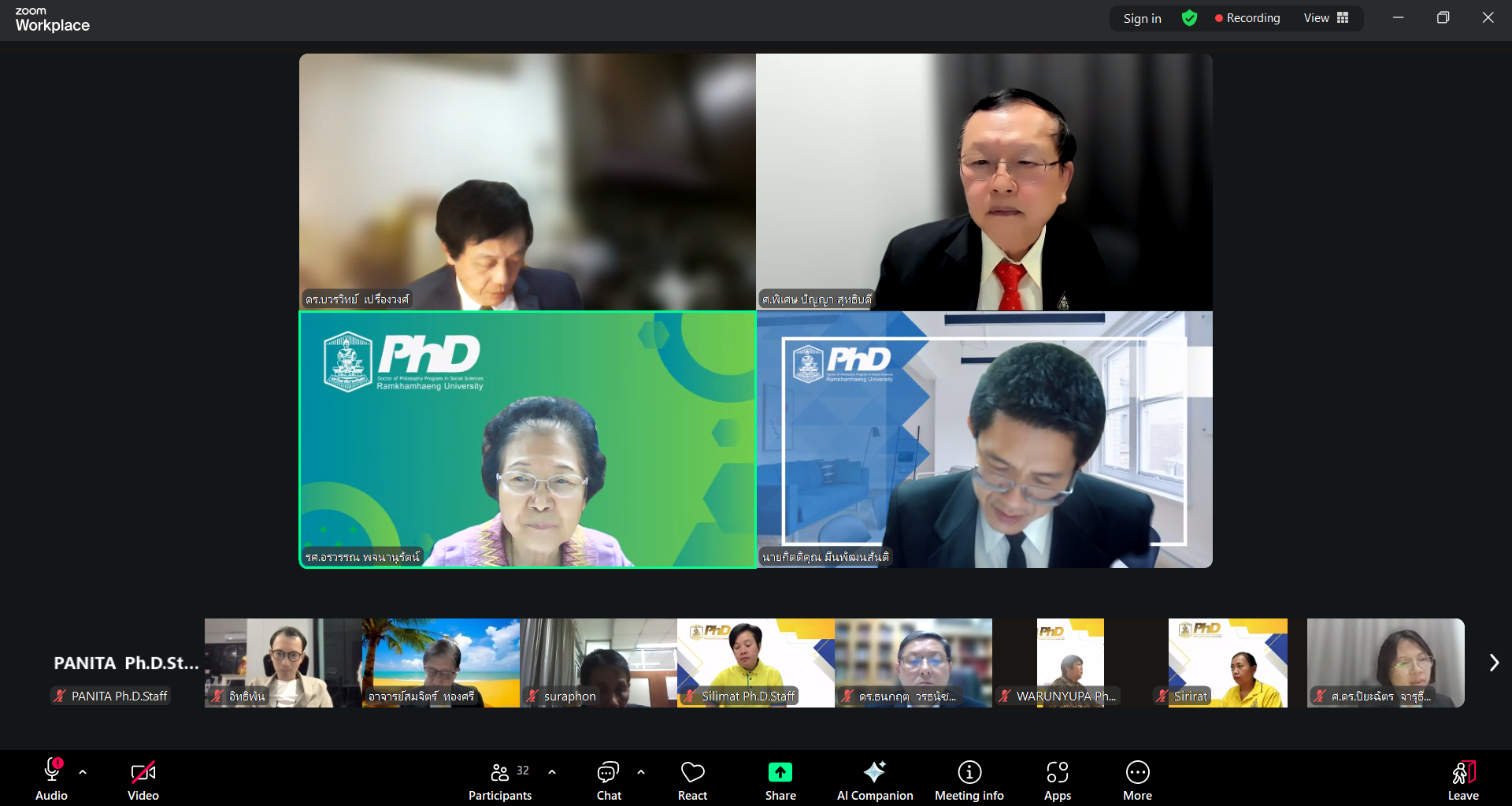
Task: Click the green encryption shield icon
Action: [1189, 18]
